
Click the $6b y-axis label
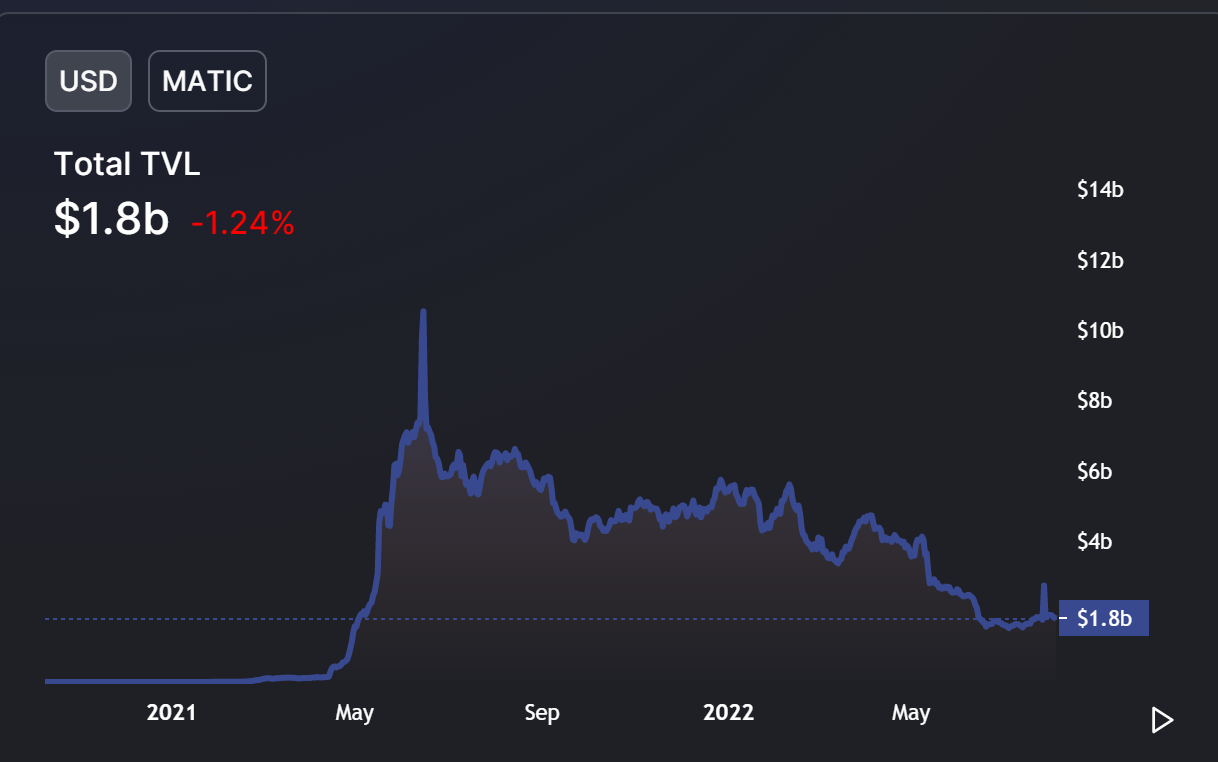coord(1094,471)
